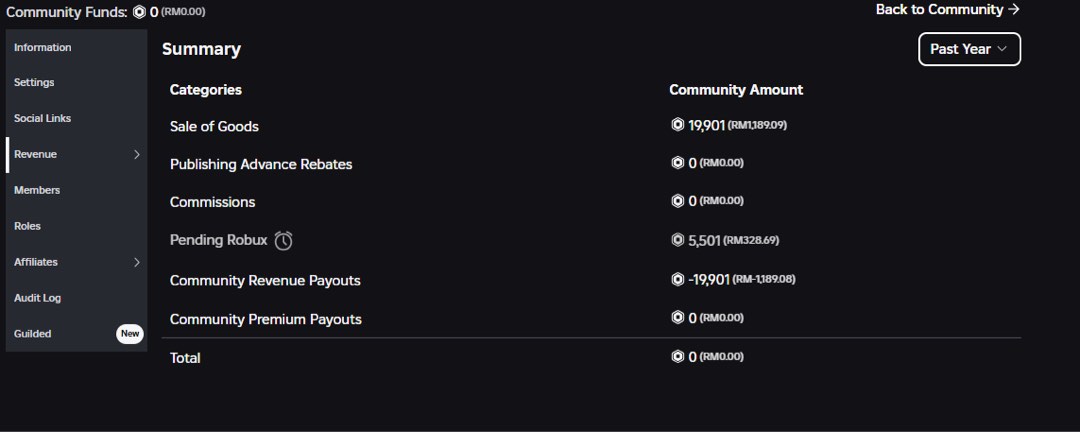Screen dimensions: 1080x432
Task: Click Back to Community link
Action: point(947,10)
